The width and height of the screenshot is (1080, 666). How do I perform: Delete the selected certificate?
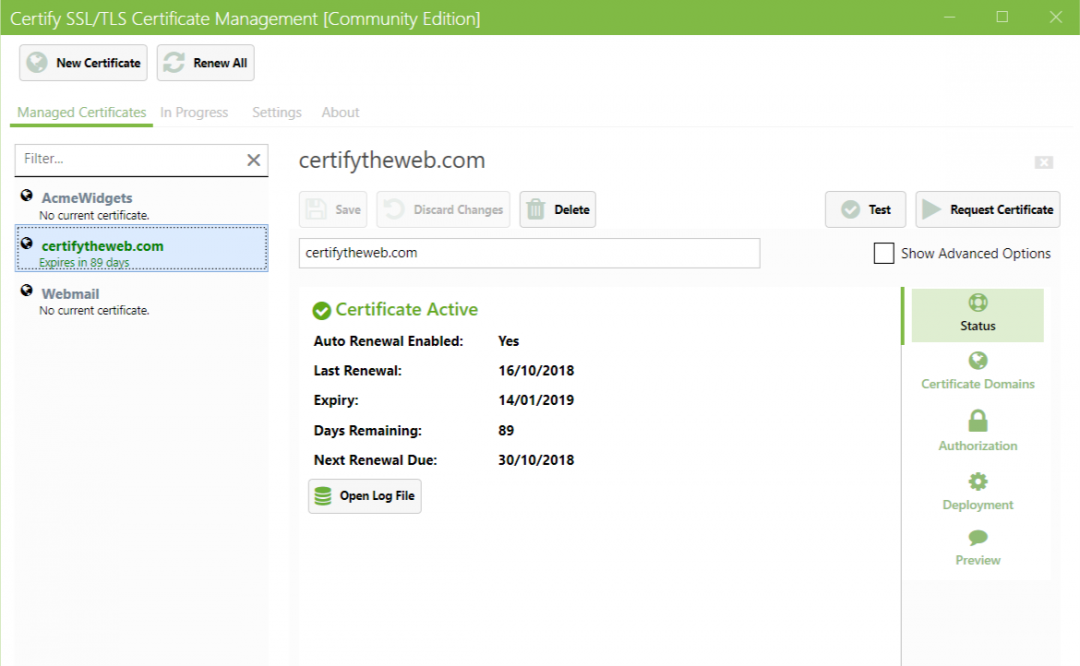pos(558,209)
